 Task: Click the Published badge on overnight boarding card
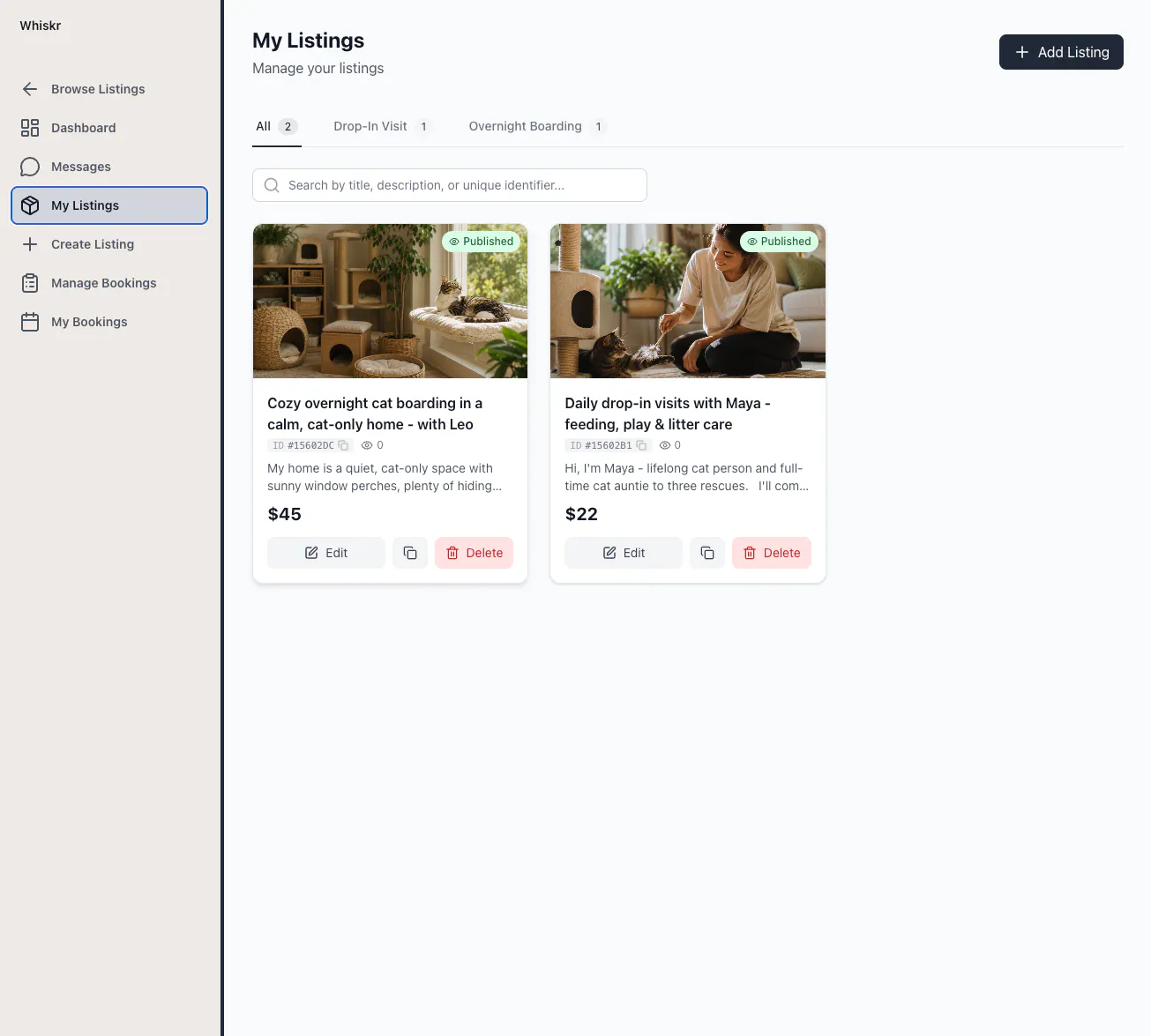point(481,242)
